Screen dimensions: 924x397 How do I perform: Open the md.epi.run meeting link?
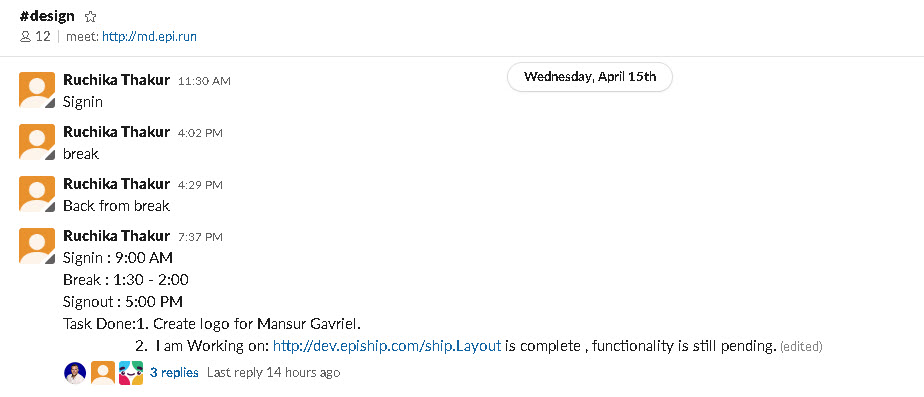pos(149,37)
